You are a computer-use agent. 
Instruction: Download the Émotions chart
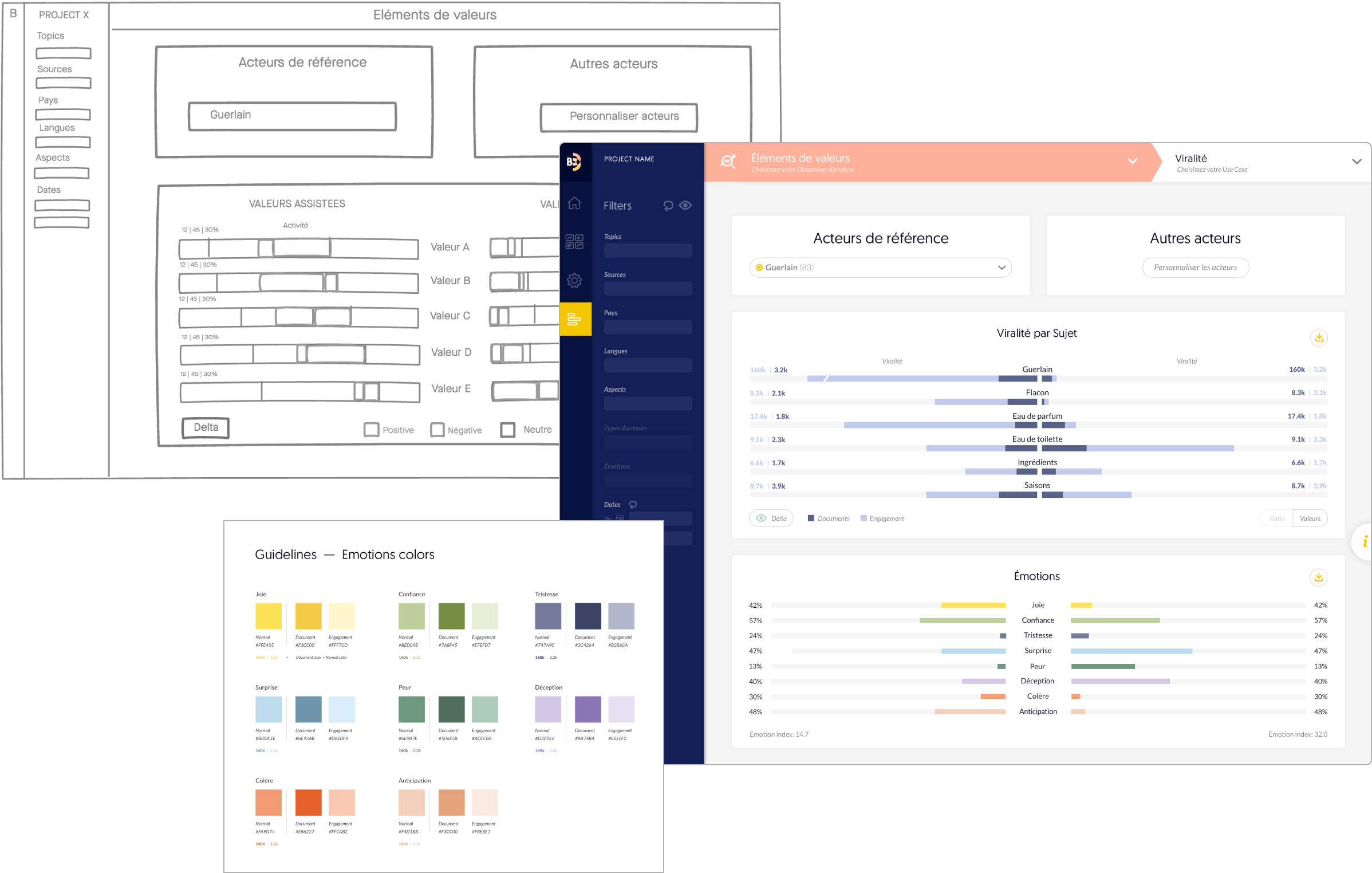click(x=1318, y=577)
